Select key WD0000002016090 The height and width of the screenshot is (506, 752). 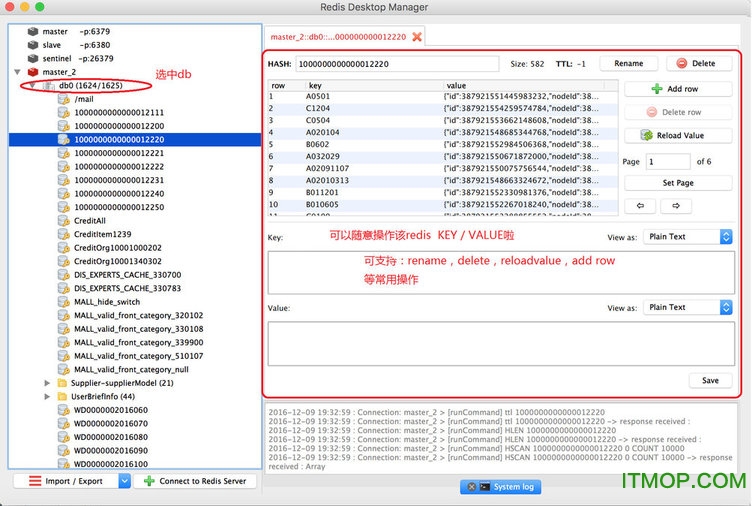(x=111, y=450)
